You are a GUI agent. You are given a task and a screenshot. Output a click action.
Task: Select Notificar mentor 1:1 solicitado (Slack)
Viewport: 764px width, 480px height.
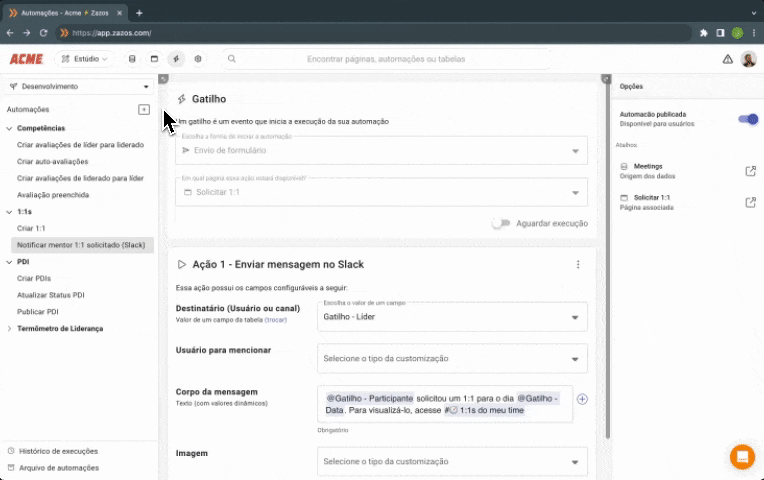click(x=82, y=245)
